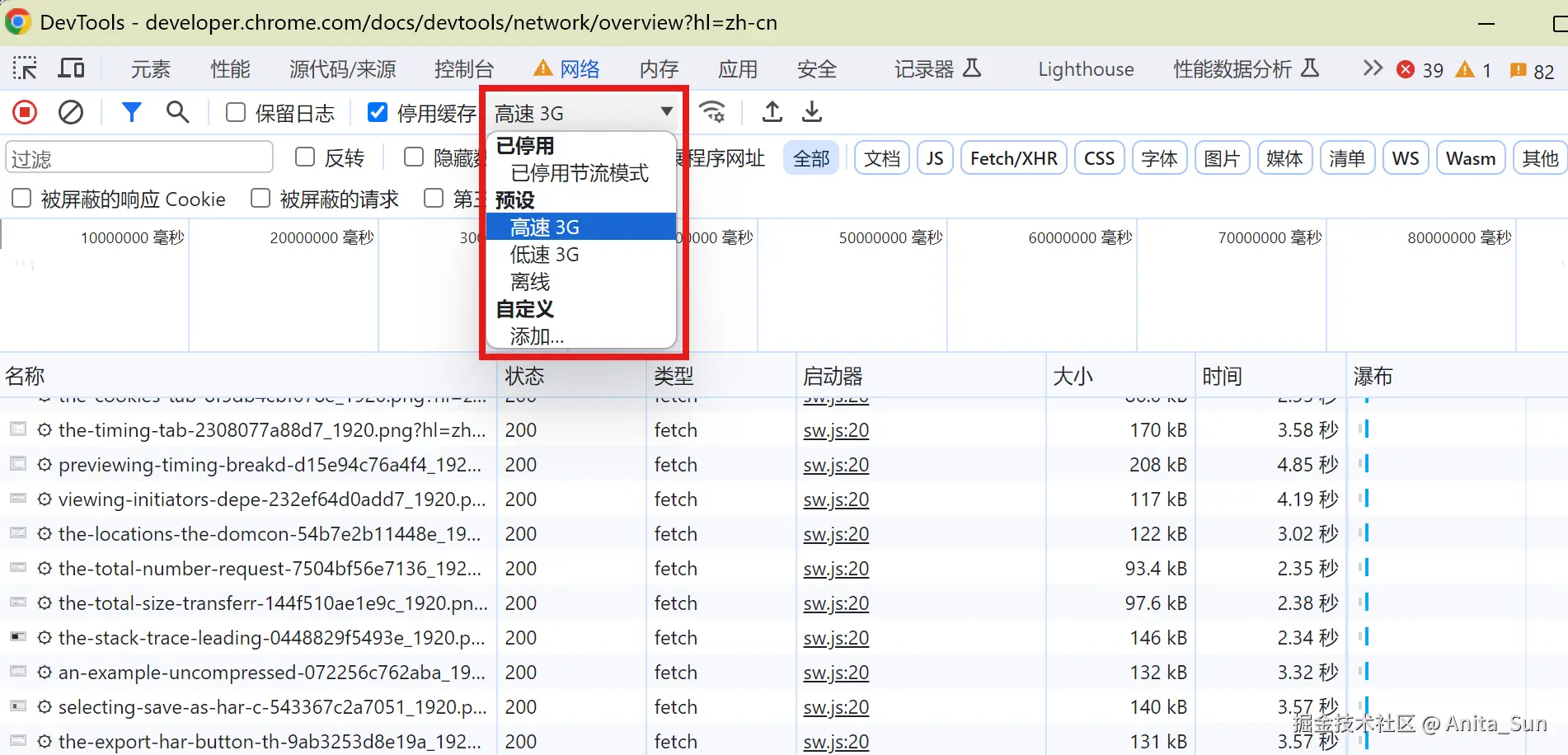This screenshot has height=755, width=1568.
Task: Filter requests by JS type
Action: point(935,158)
